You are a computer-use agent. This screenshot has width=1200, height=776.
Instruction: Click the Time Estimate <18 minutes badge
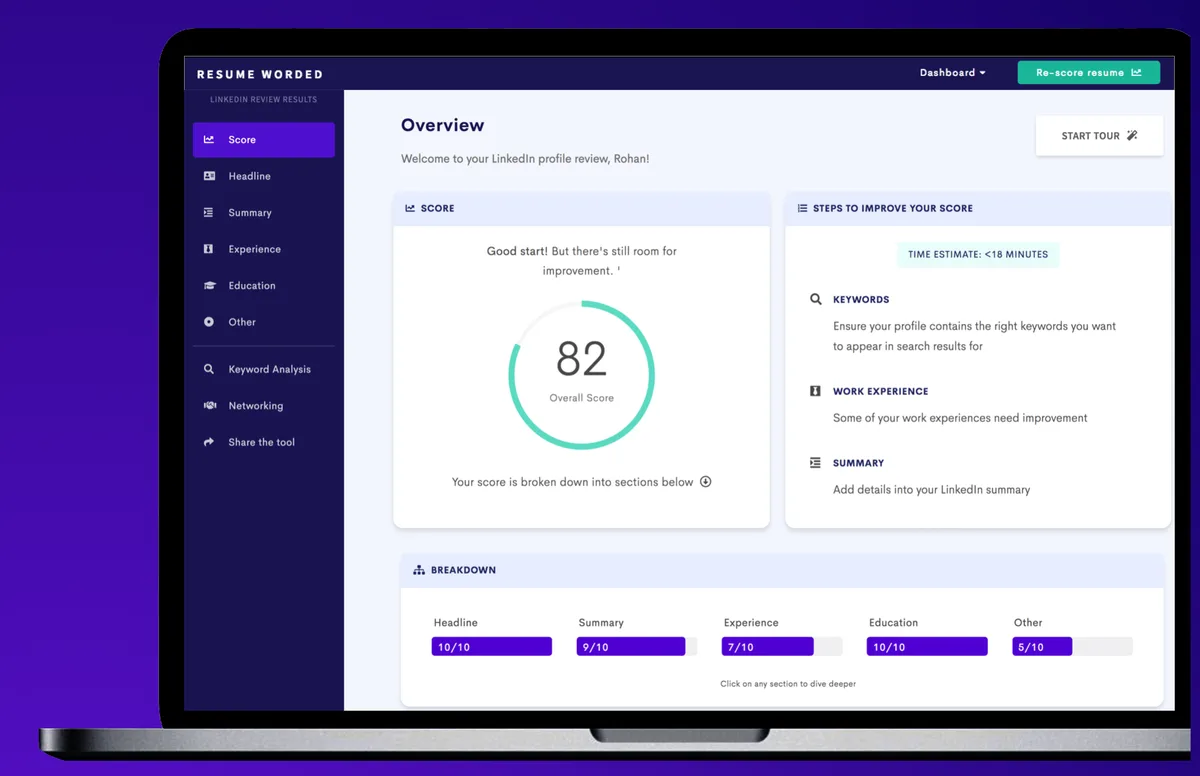click(x=978, y=254)
